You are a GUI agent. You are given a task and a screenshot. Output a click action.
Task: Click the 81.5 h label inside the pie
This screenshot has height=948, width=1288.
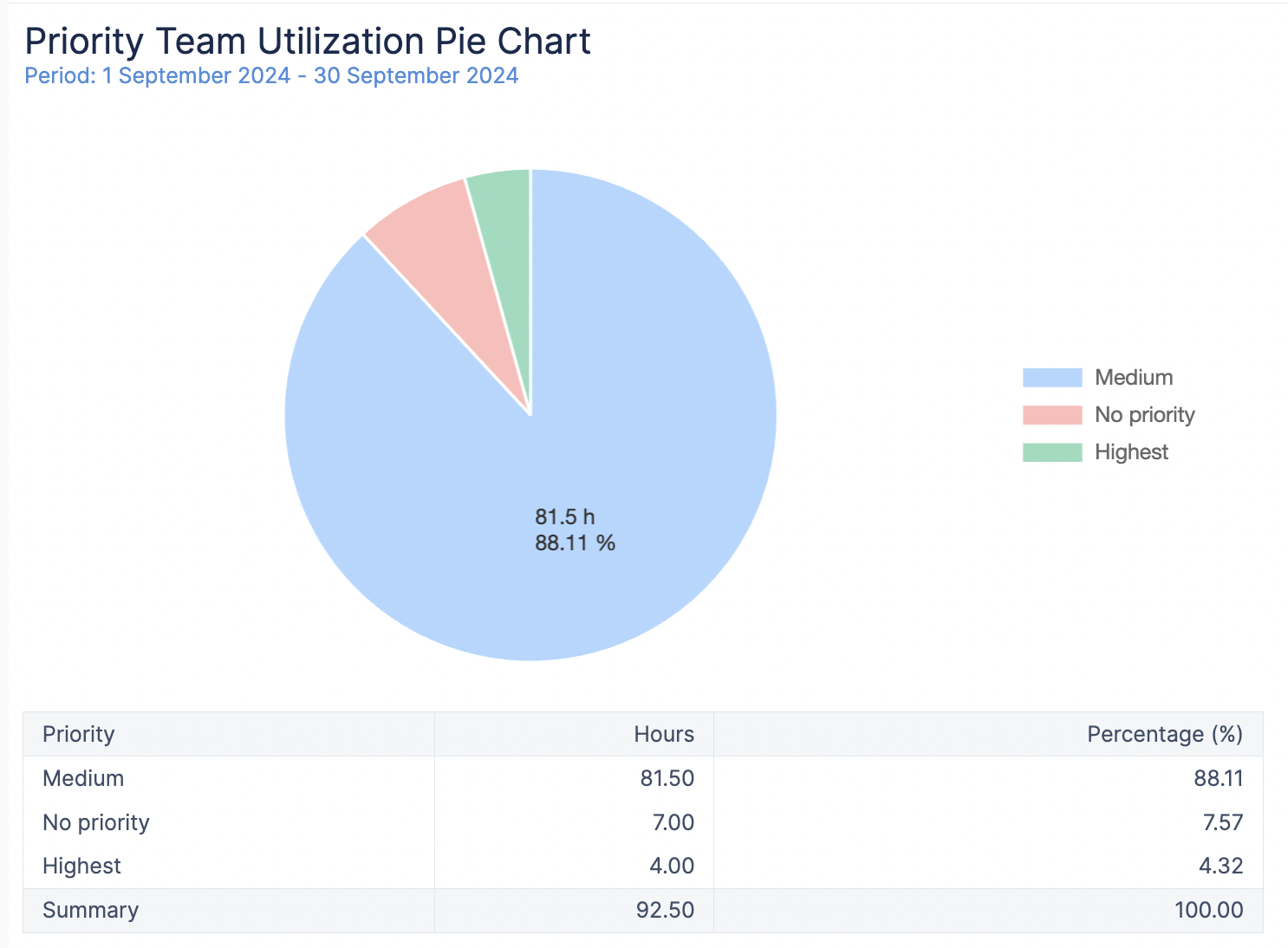pyautogui.click(x=564, y=517)
